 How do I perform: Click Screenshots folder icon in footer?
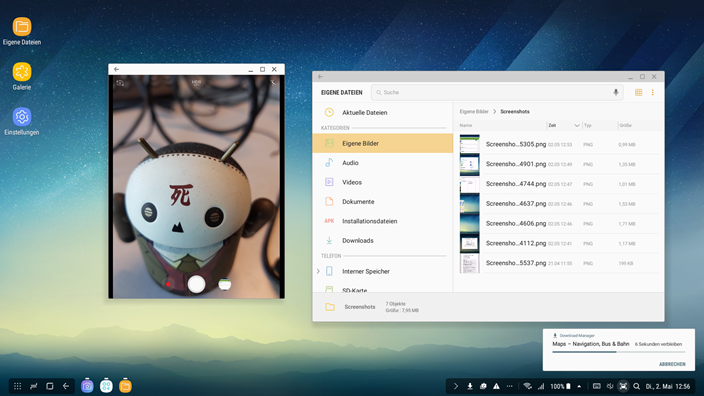pyautogui.click(x=330, y=307)
